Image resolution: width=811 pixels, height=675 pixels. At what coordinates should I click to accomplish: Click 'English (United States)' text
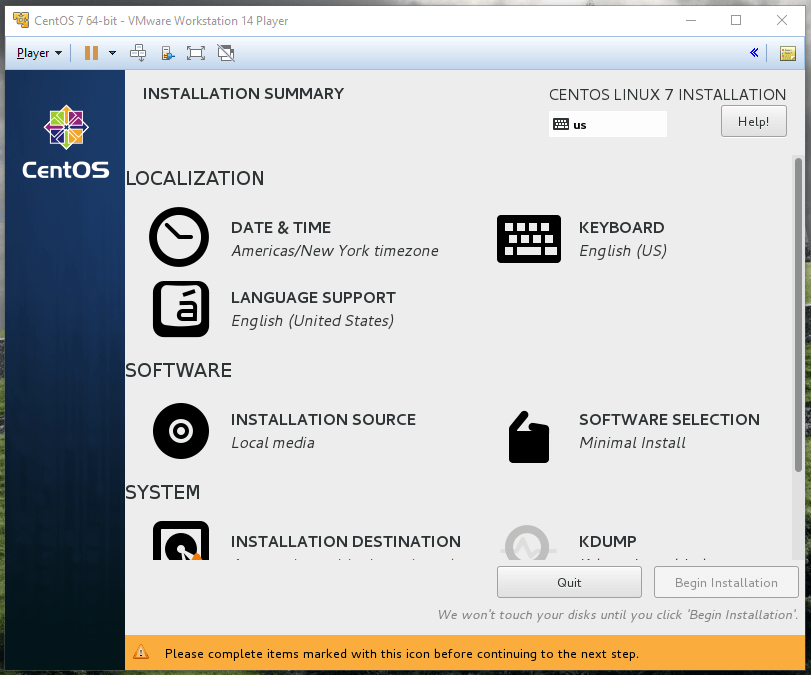point(312,321)
